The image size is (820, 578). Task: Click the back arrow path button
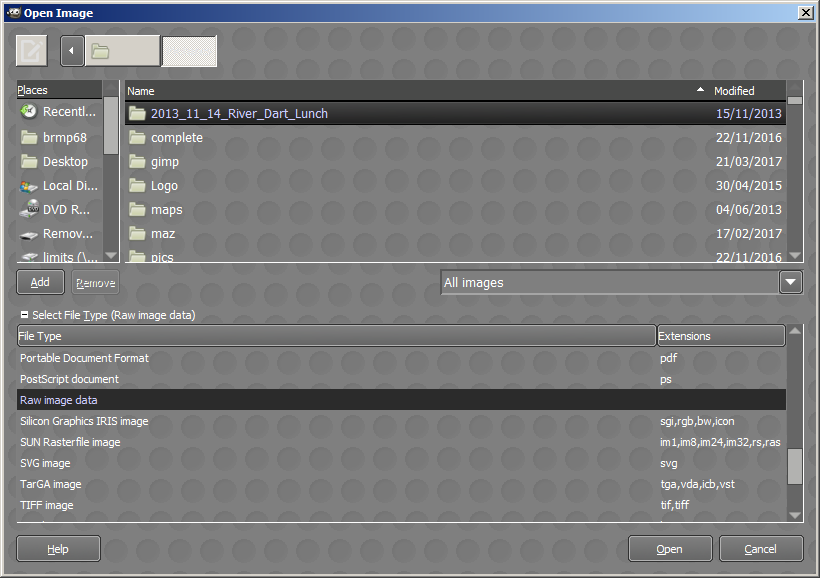72,51
